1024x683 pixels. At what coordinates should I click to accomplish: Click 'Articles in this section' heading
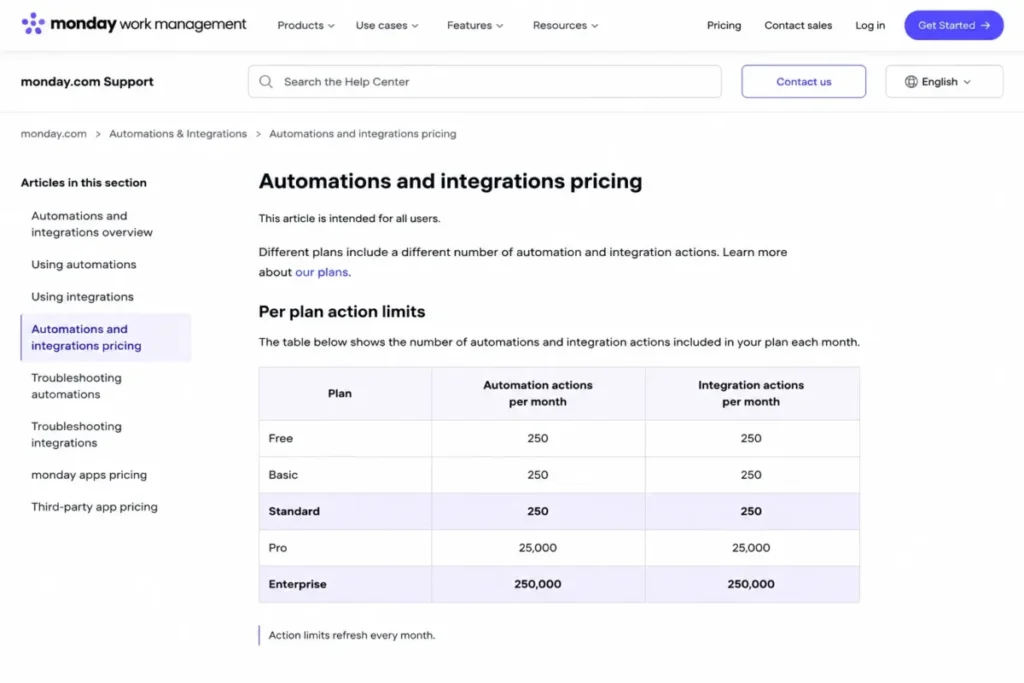tap(84, 183)
